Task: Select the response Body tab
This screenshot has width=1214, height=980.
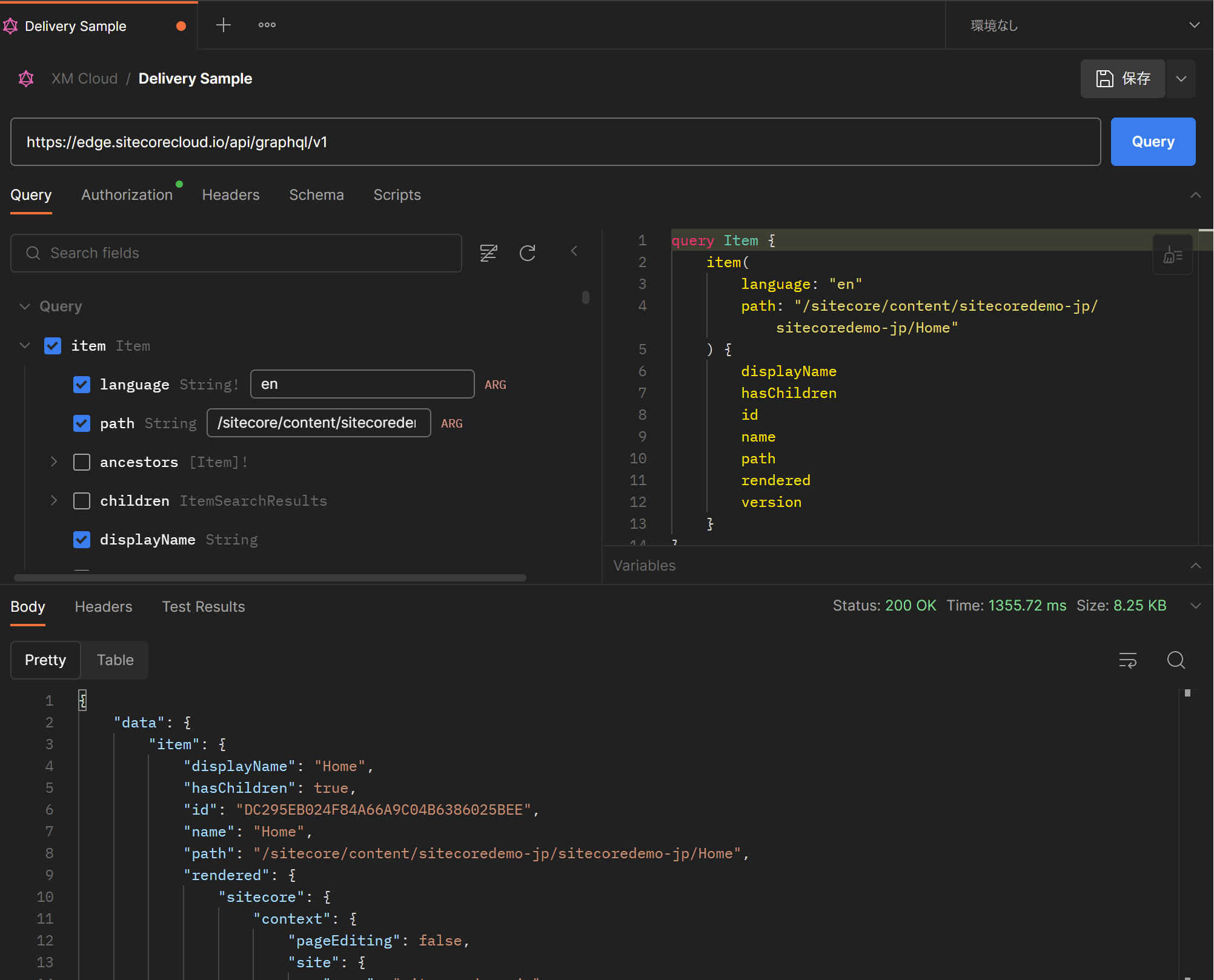Action: pyautogui.click(x=28, y=607)
